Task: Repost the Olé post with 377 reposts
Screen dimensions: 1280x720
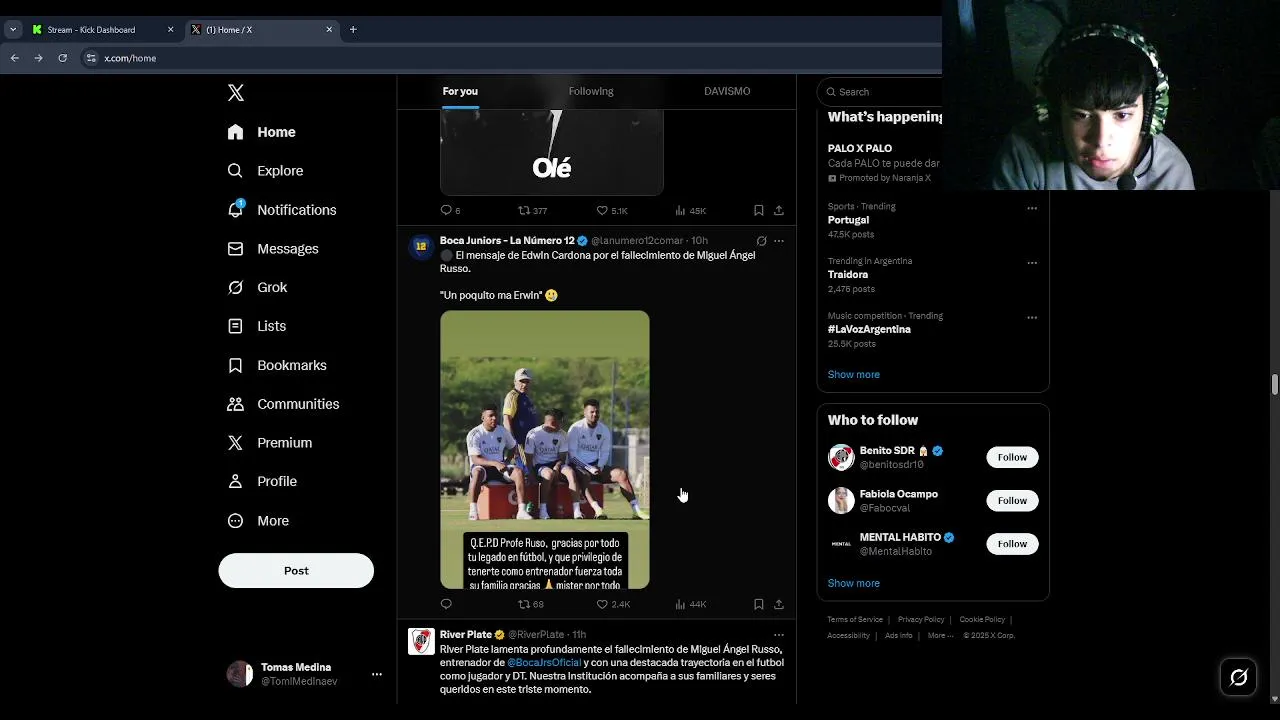Action: 532,211
